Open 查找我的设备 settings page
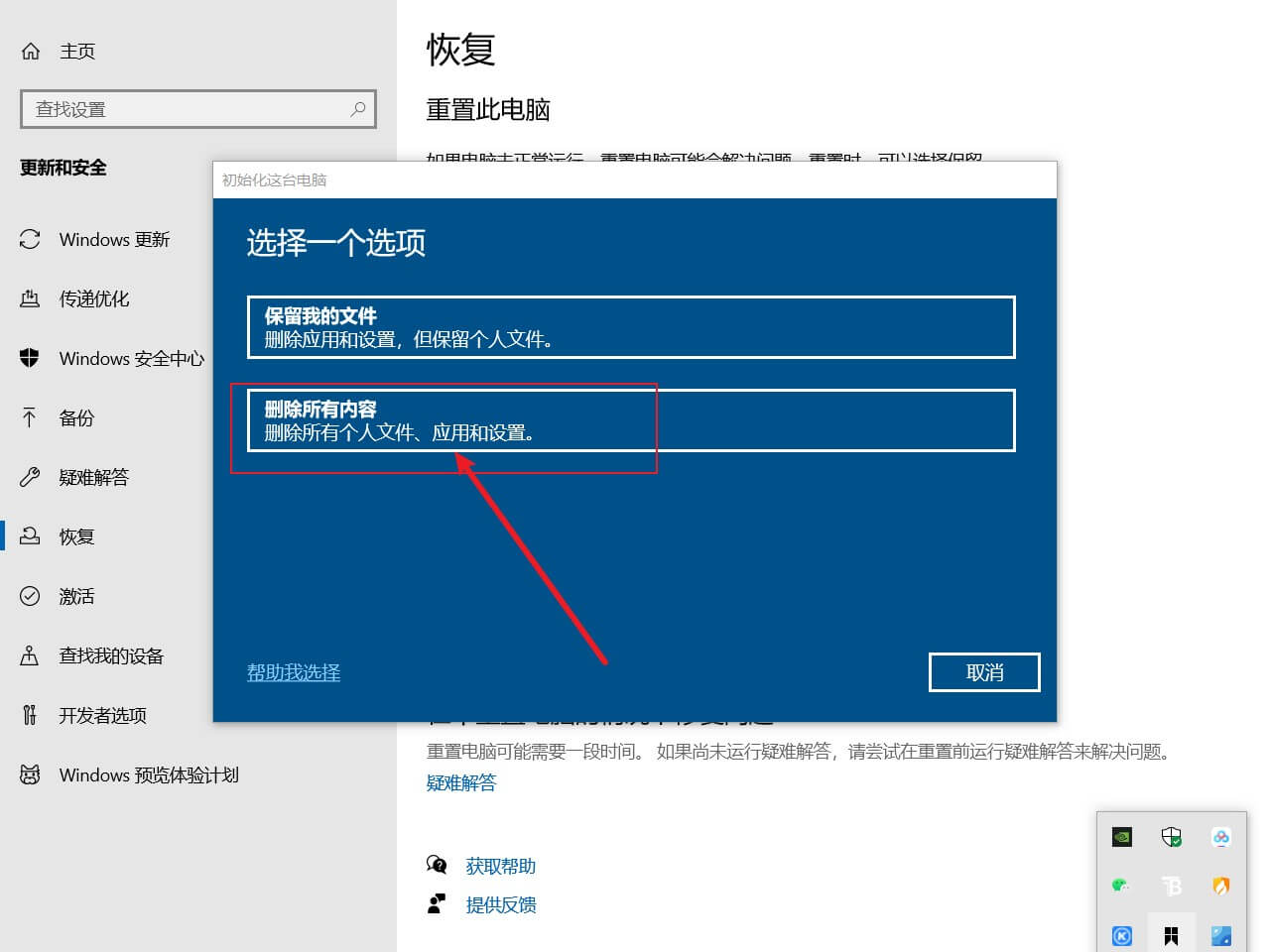The width and height of the screenshot is (1270, 952). pyautogui.click(x=111, y=655)
